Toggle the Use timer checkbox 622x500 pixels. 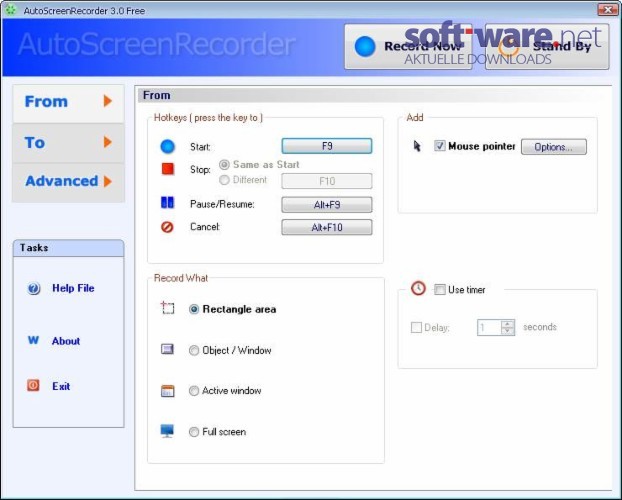click(440, 289)
